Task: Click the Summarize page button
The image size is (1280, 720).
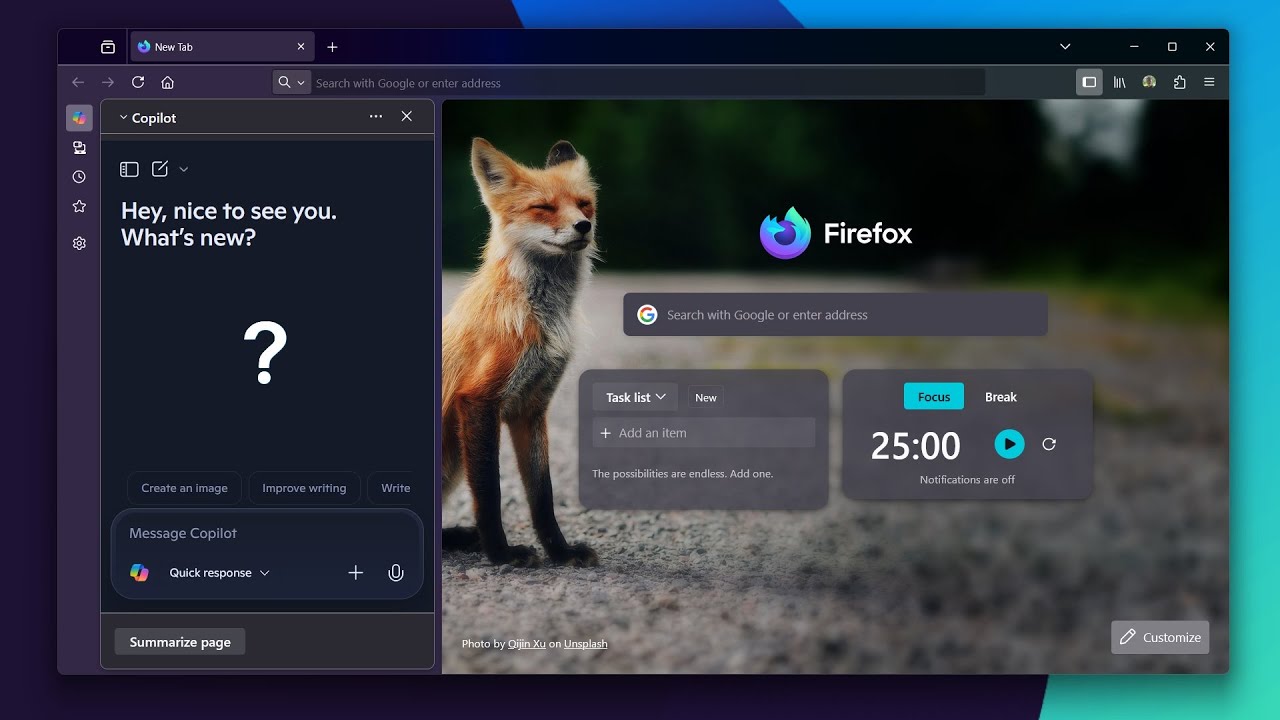Action: (x=180, y=642)
